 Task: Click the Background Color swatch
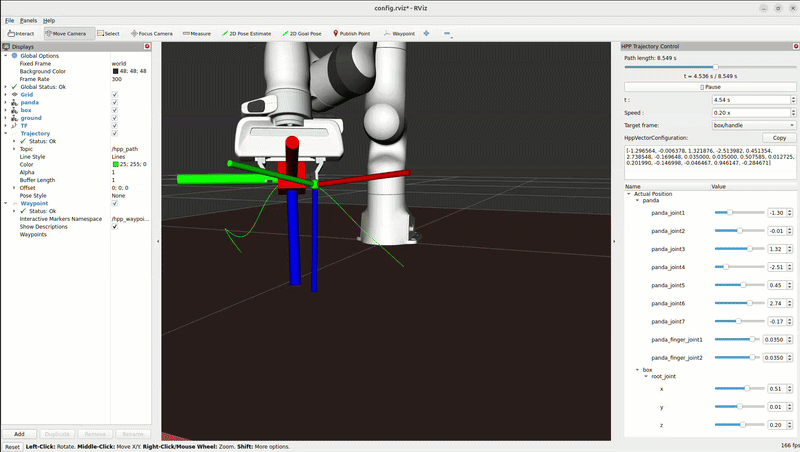coord(116,71)
